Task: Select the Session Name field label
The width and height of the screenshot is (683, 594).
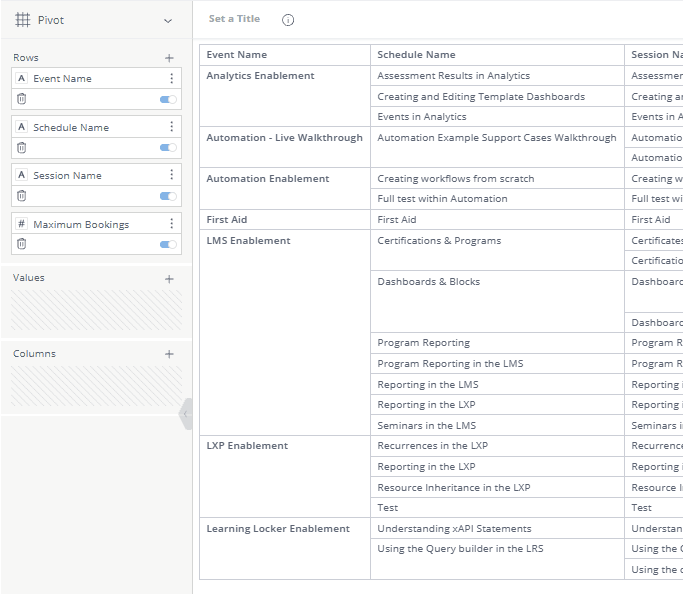Action: pyautogui.click(x=67, y=176)
